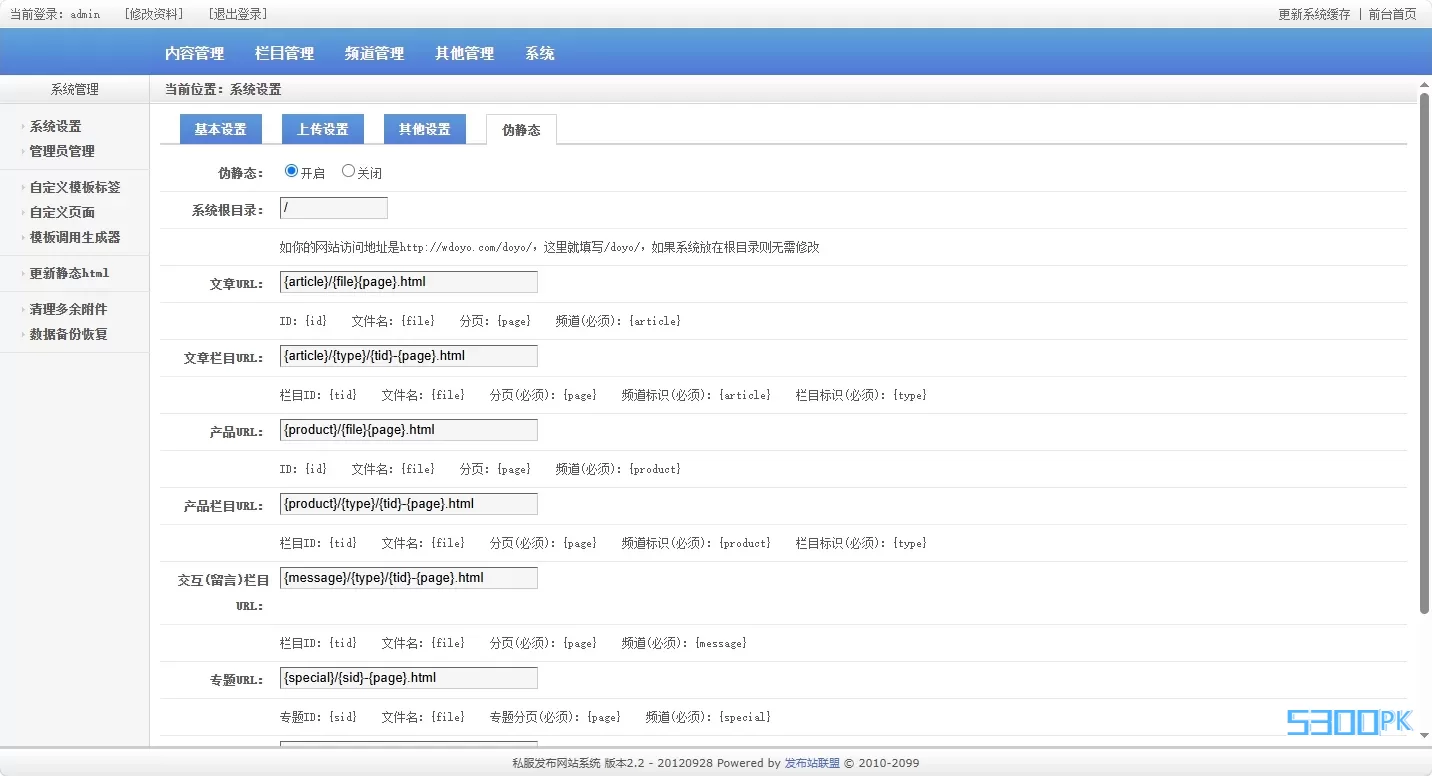Open the 系统 menu
The image size is (1432, 776).
click(540, 53)
